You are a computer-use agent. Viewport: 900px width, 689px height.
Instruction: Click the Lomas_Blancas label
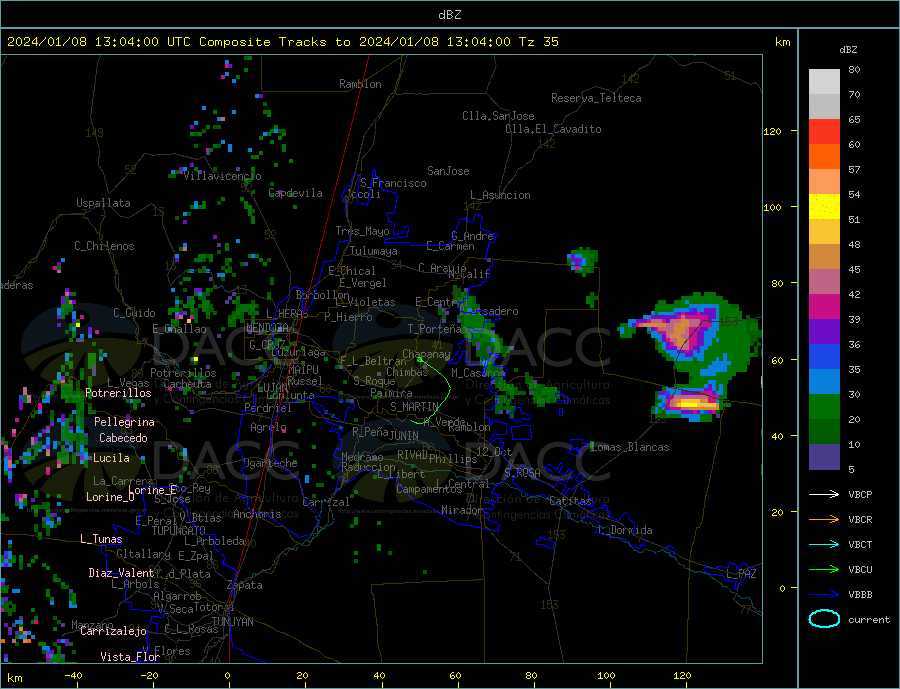pos(630,447)
